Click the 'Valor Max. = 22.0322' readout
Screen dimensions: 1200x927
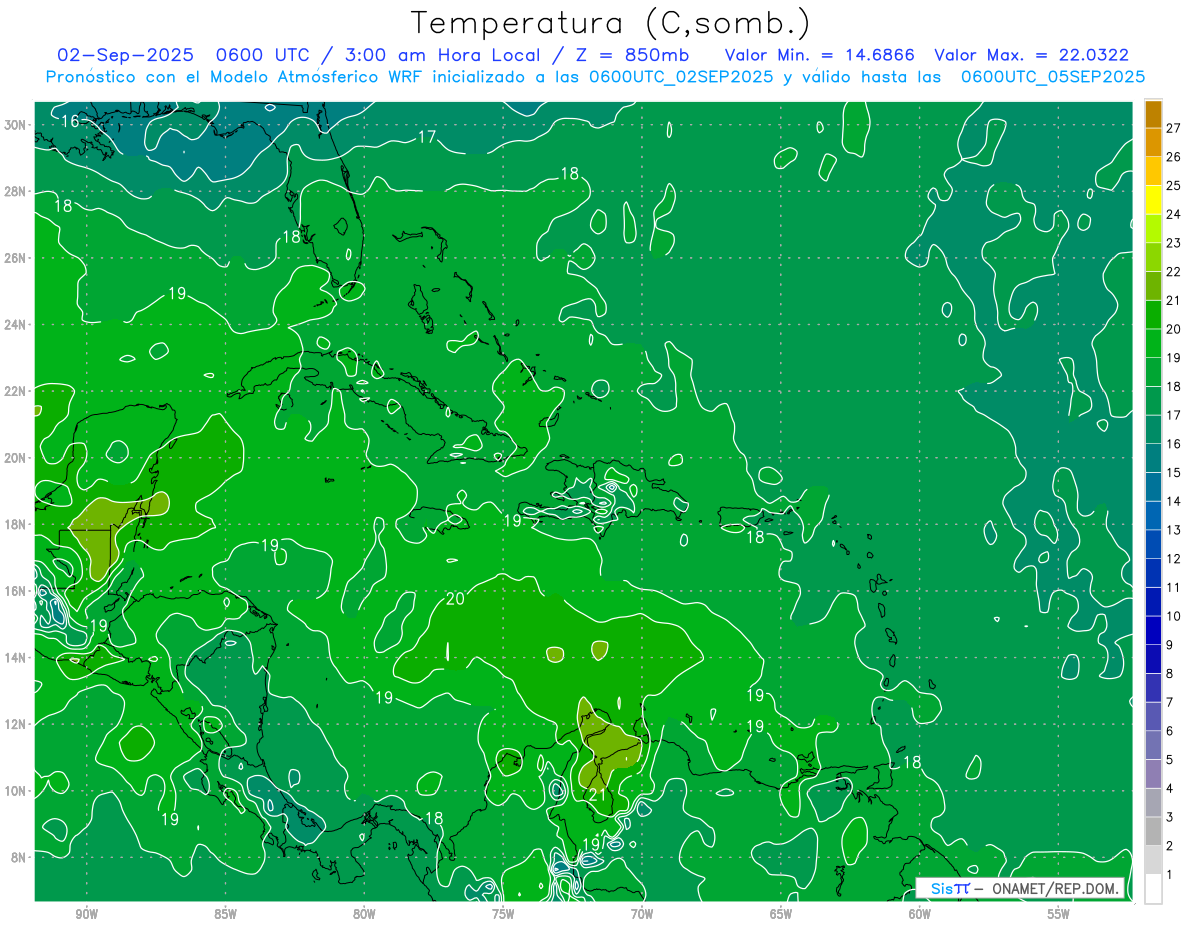tap(1032, 55)
